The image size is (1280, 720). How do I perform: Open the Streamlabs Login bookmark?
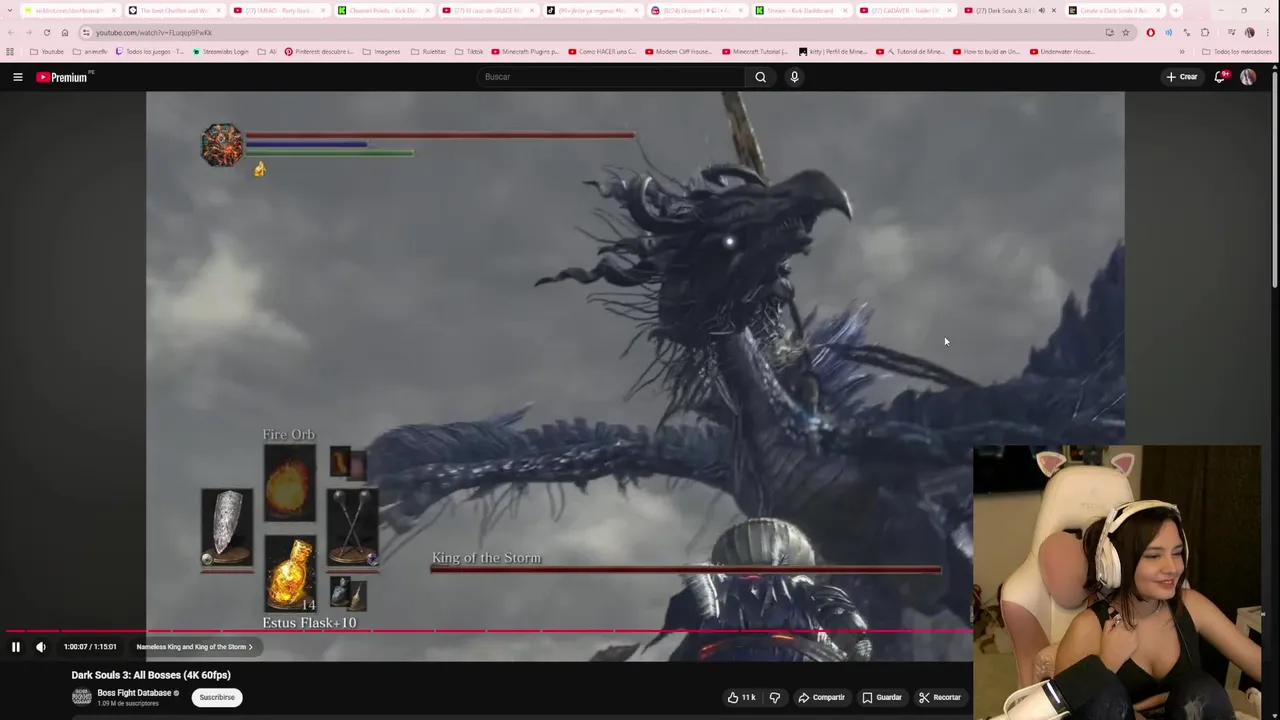pos(220,51)
